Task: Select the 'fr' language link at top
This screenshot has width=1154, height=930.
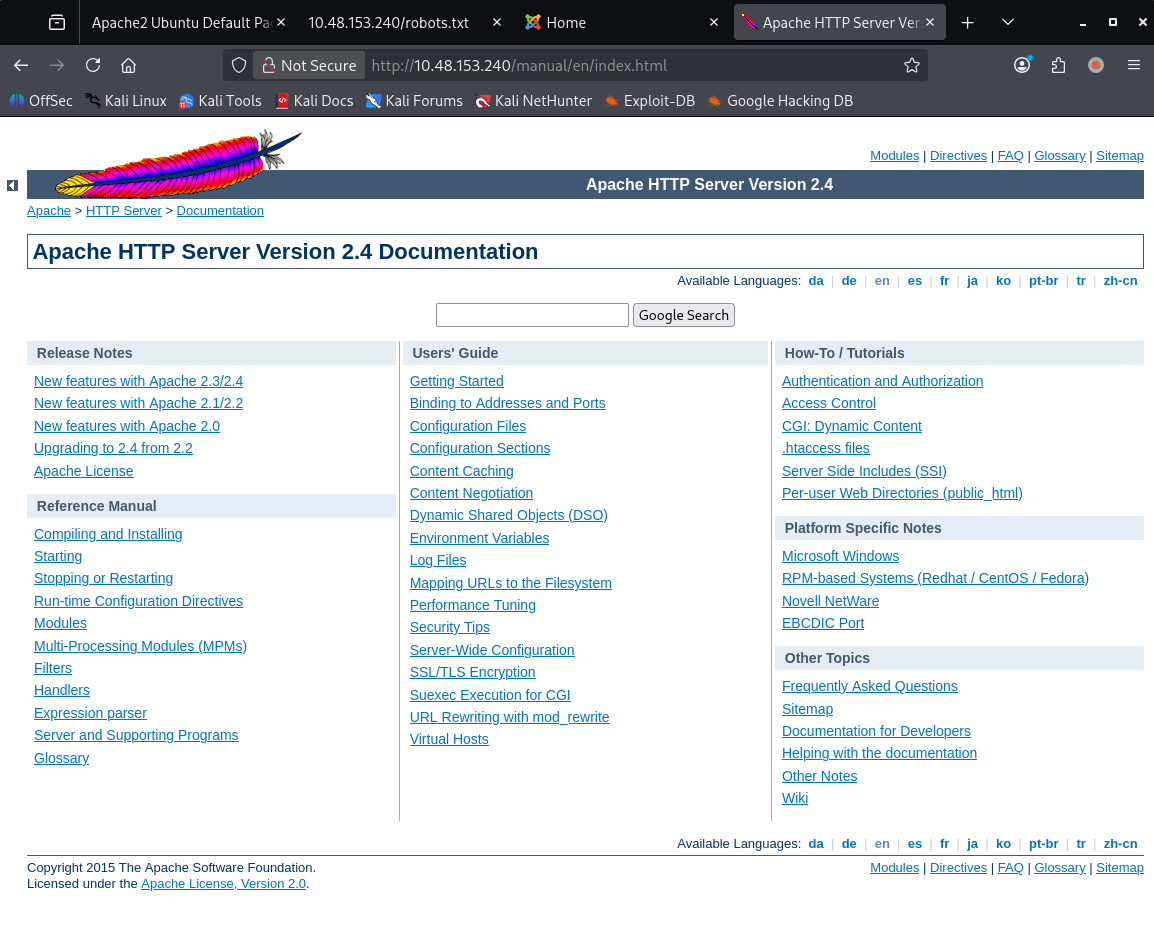Action: click(944, 281)
